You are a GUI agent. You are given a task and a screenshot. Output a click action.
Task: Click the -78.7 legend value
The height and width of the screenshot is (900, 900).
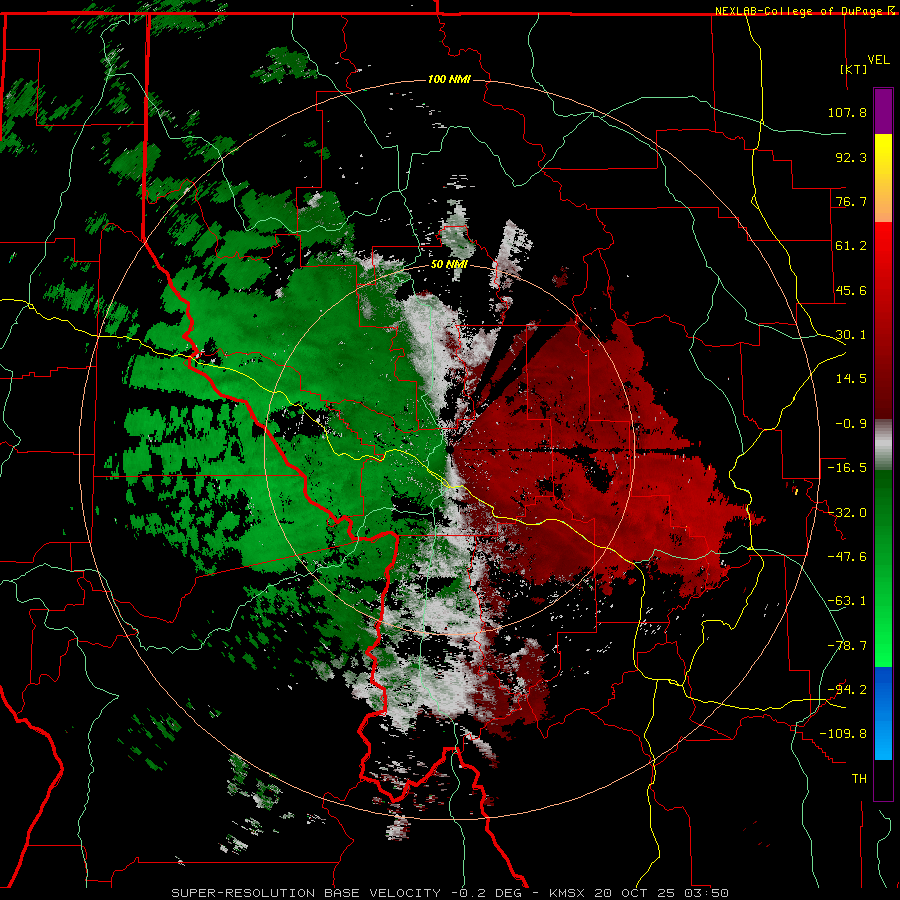847,646
